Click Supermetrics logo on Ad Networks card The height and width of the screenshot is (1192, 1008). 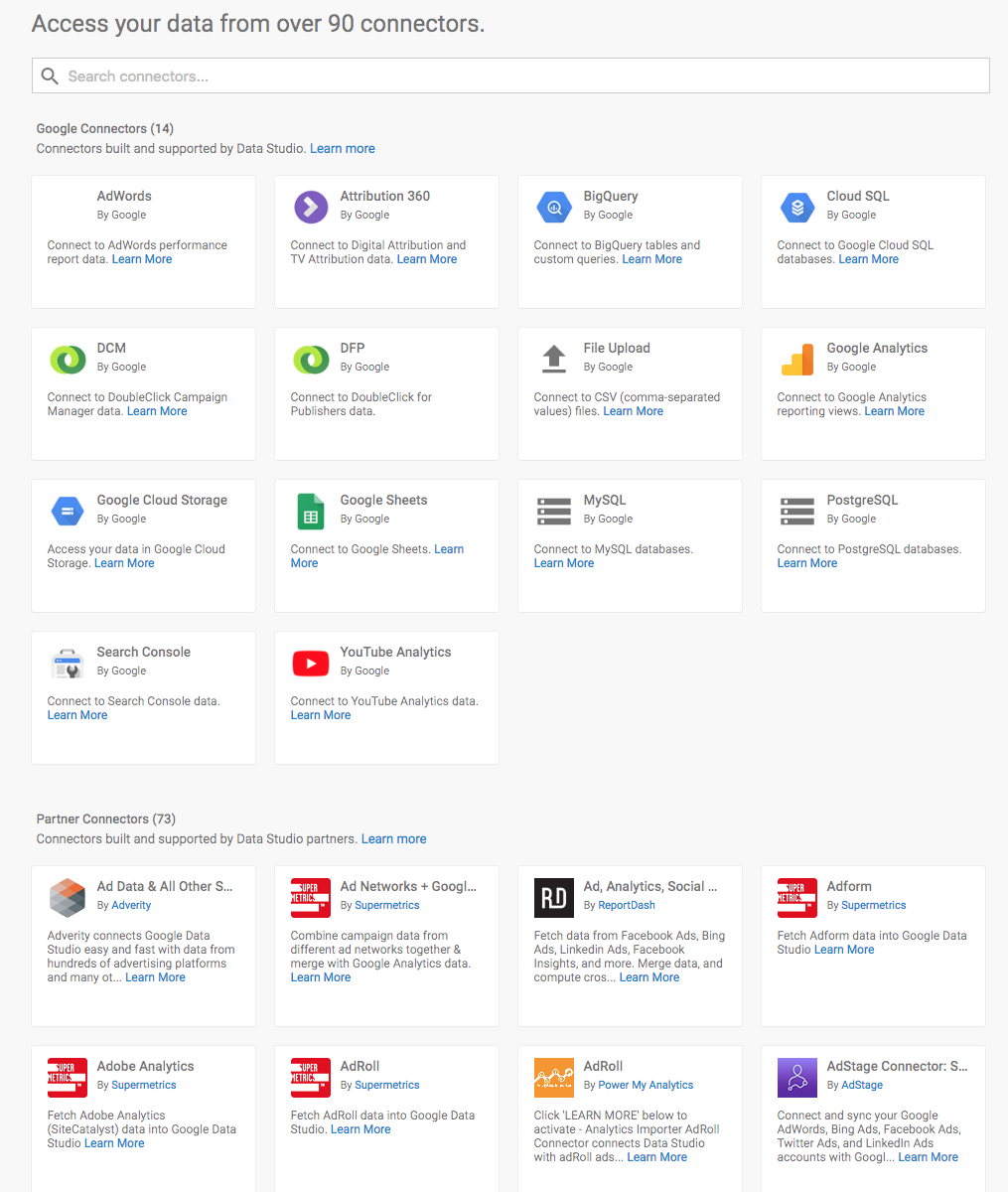click(x=311, y=897)
